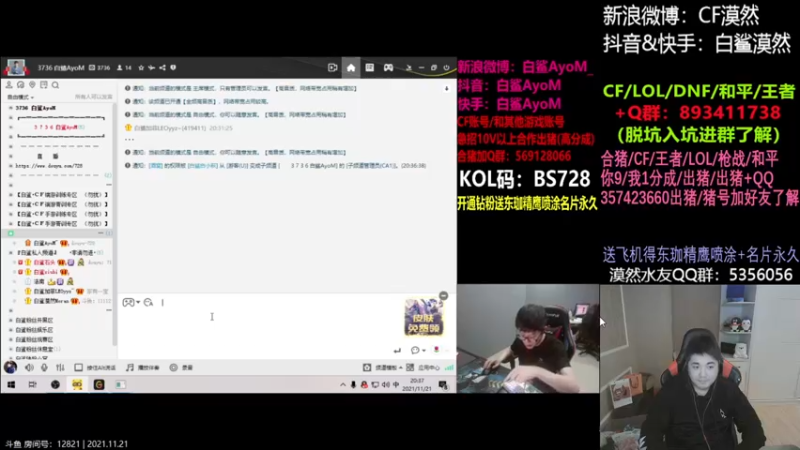This screenshot has height=450, width=800.
Task: Open the audio mixer settings icon
Action: pyautogui.click(x=60, y=367)
